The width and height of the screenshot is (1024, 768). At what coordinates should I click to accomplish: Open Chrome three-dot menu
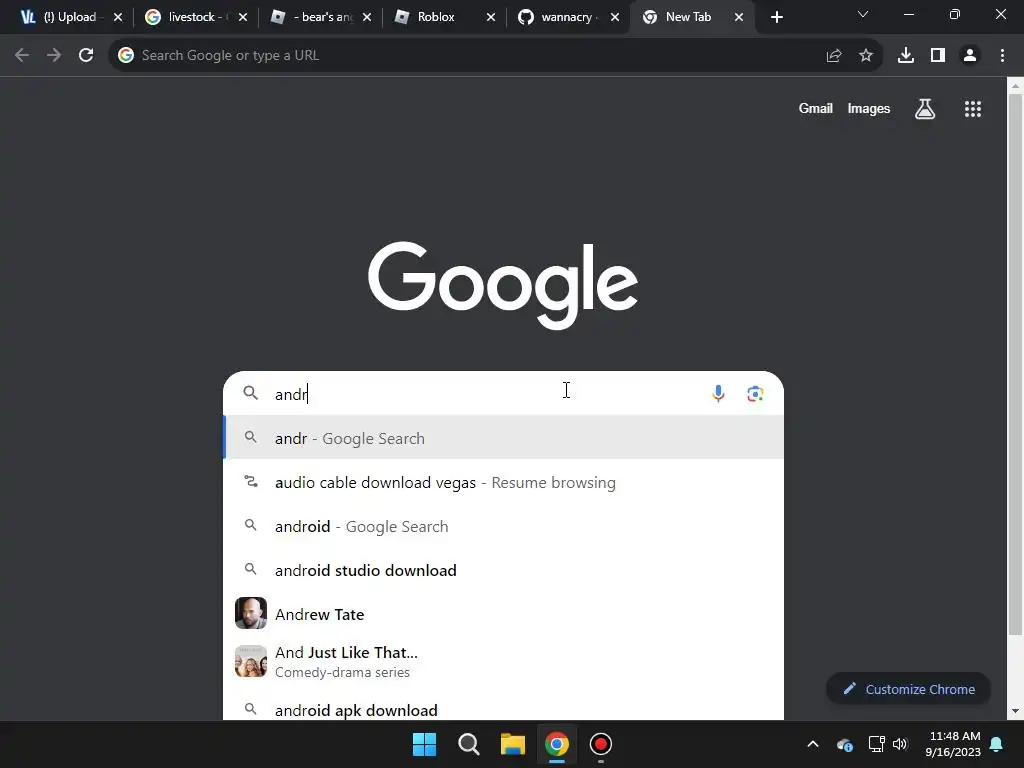click(1002, 56)
